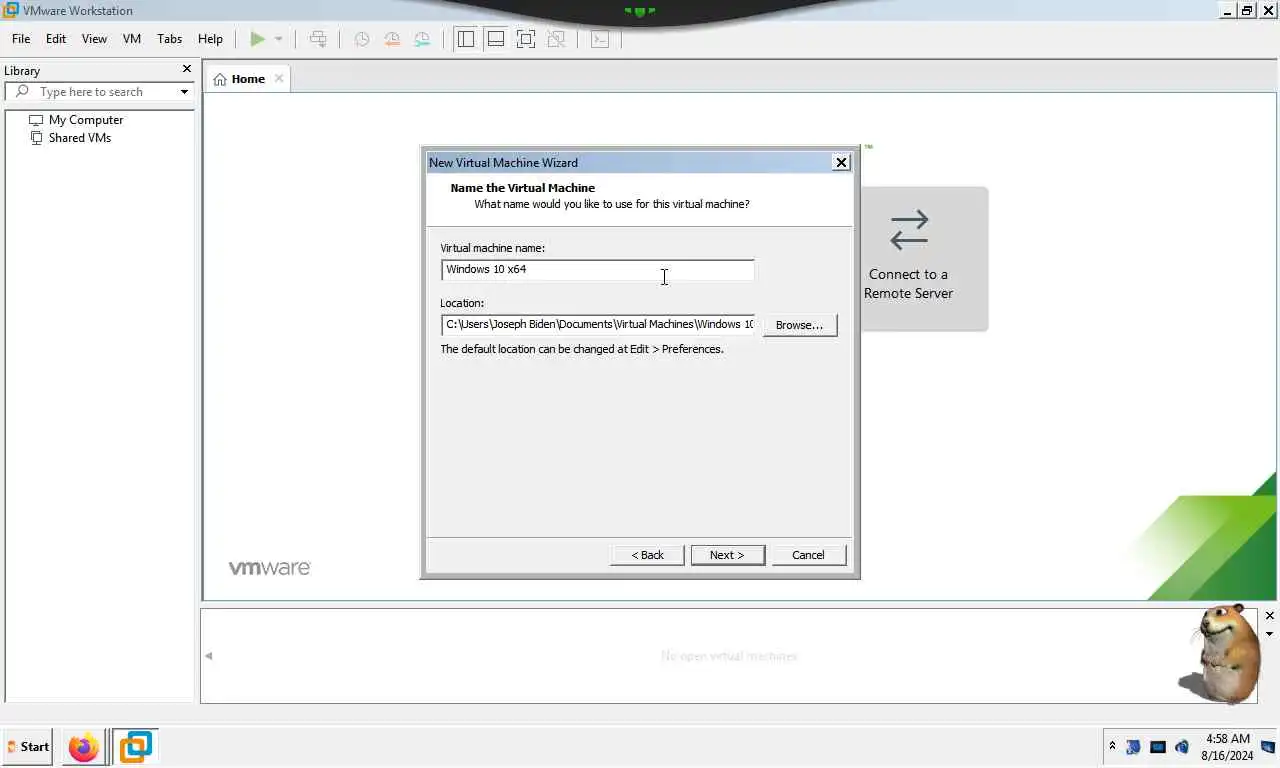Click the Revert to Snapshot icon
The width and height of the screenshot is (1280, 768).
392,39
